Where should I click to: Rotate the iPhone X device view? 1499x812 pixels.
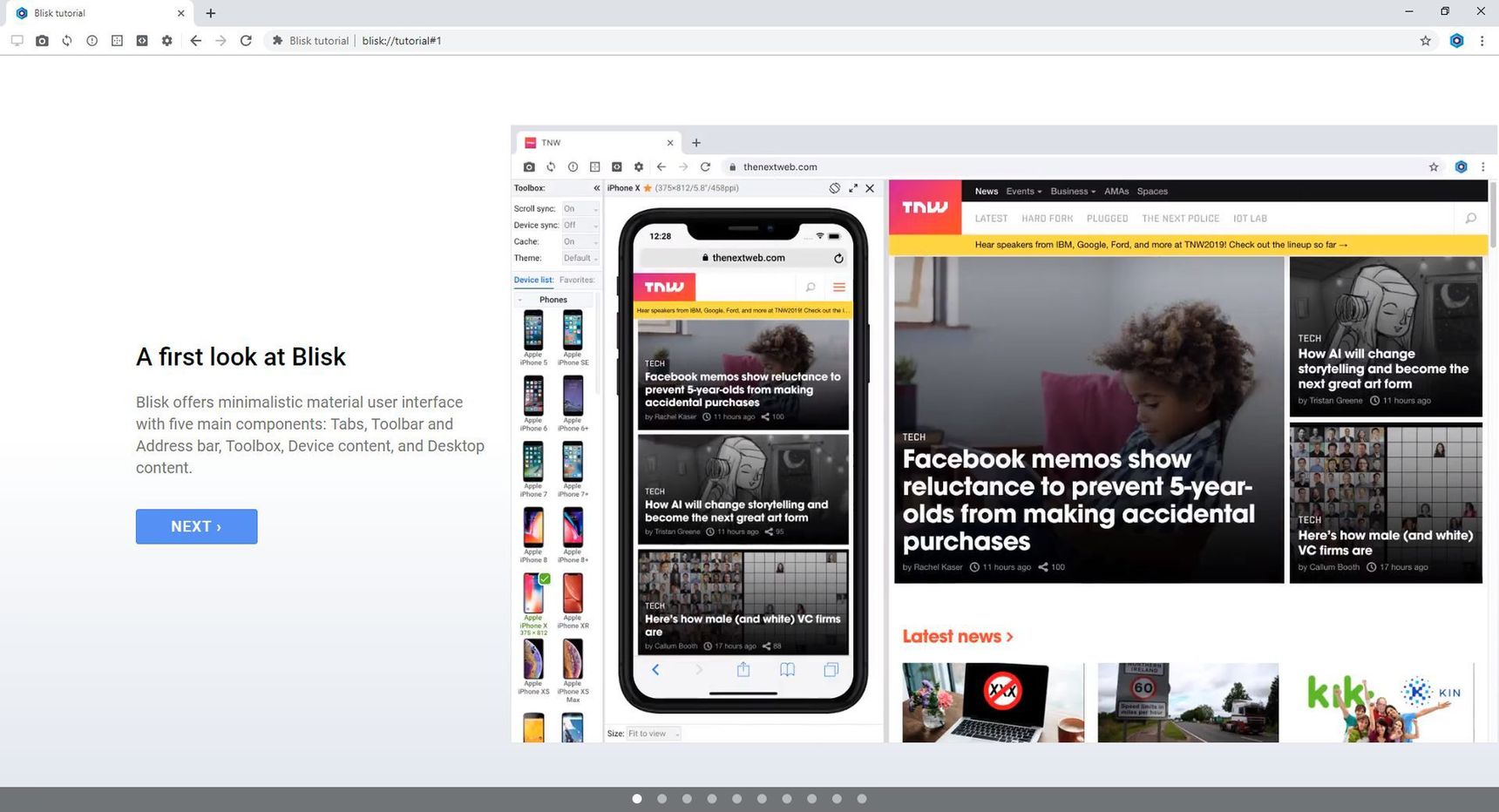click(x=835, y=188)
